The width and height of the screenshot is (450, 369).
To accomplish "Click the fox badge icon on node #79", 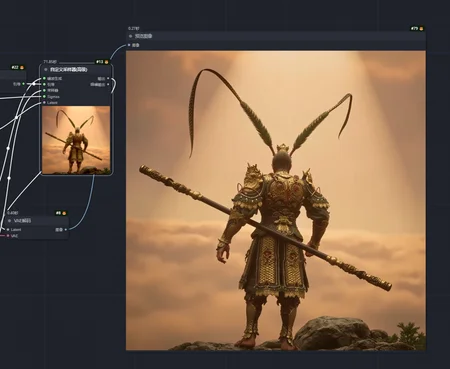I will coord(421,29).
